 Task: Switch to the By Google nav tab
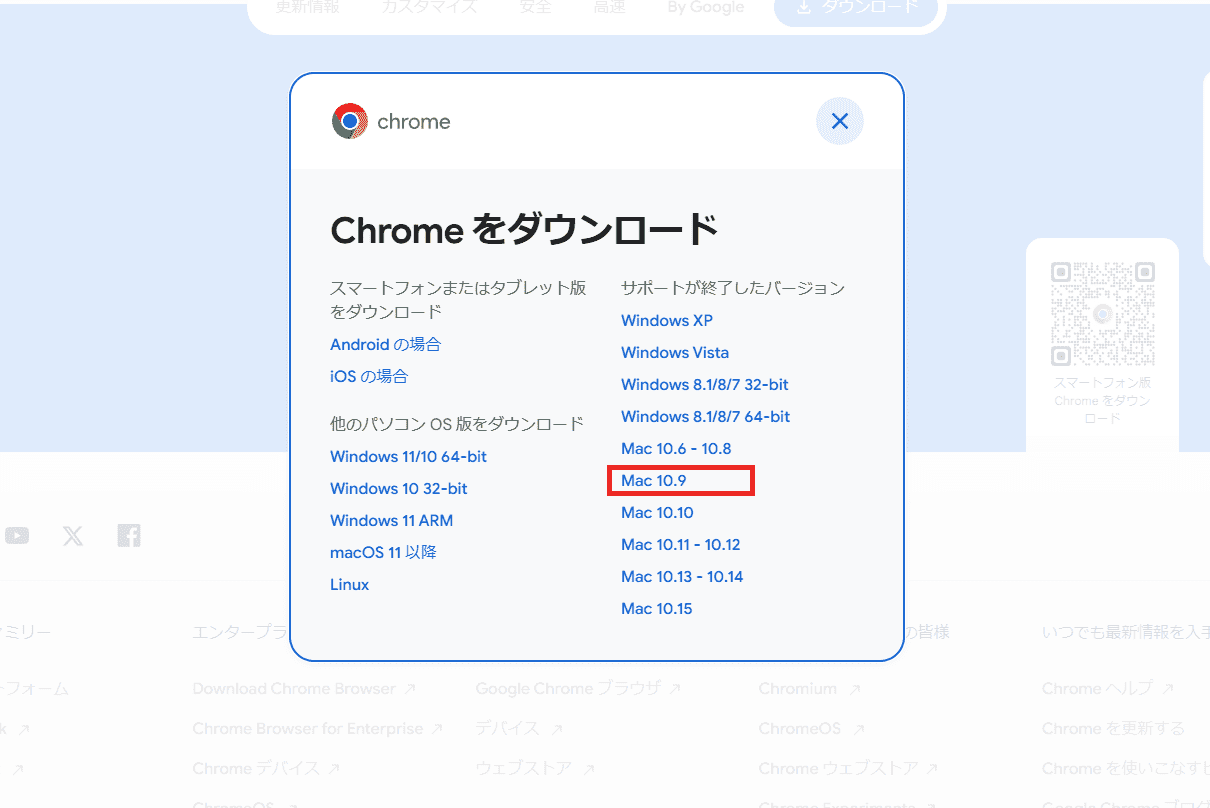pyautogui.click(x=706, y=8)
